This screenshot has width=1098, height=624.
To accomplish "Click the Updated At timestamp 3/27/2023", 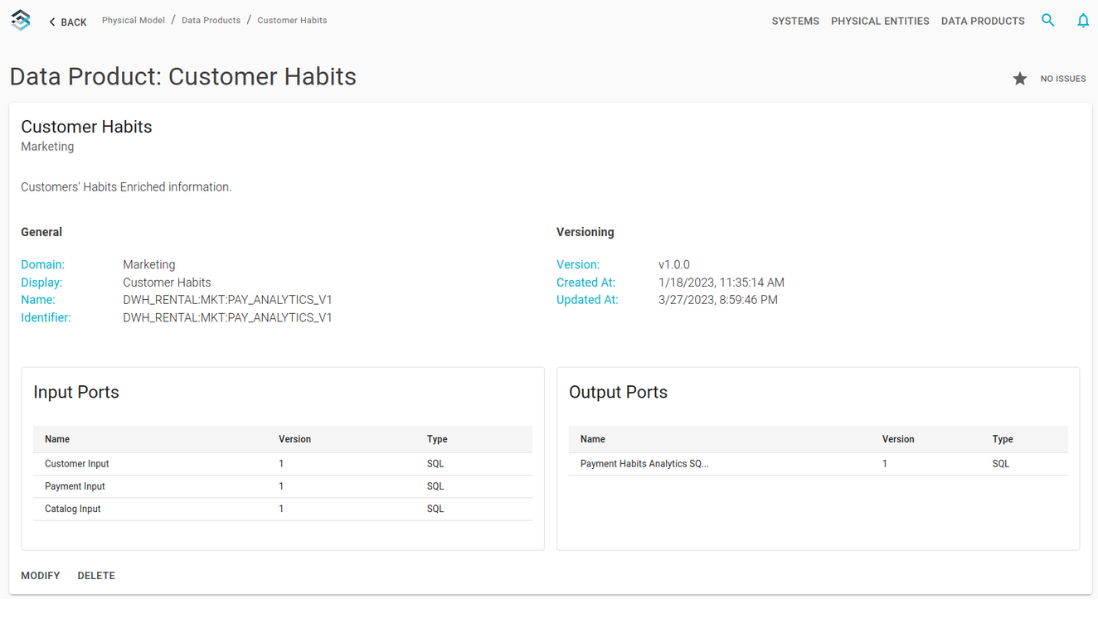I will pyautogui.click(x=718, y=300).
